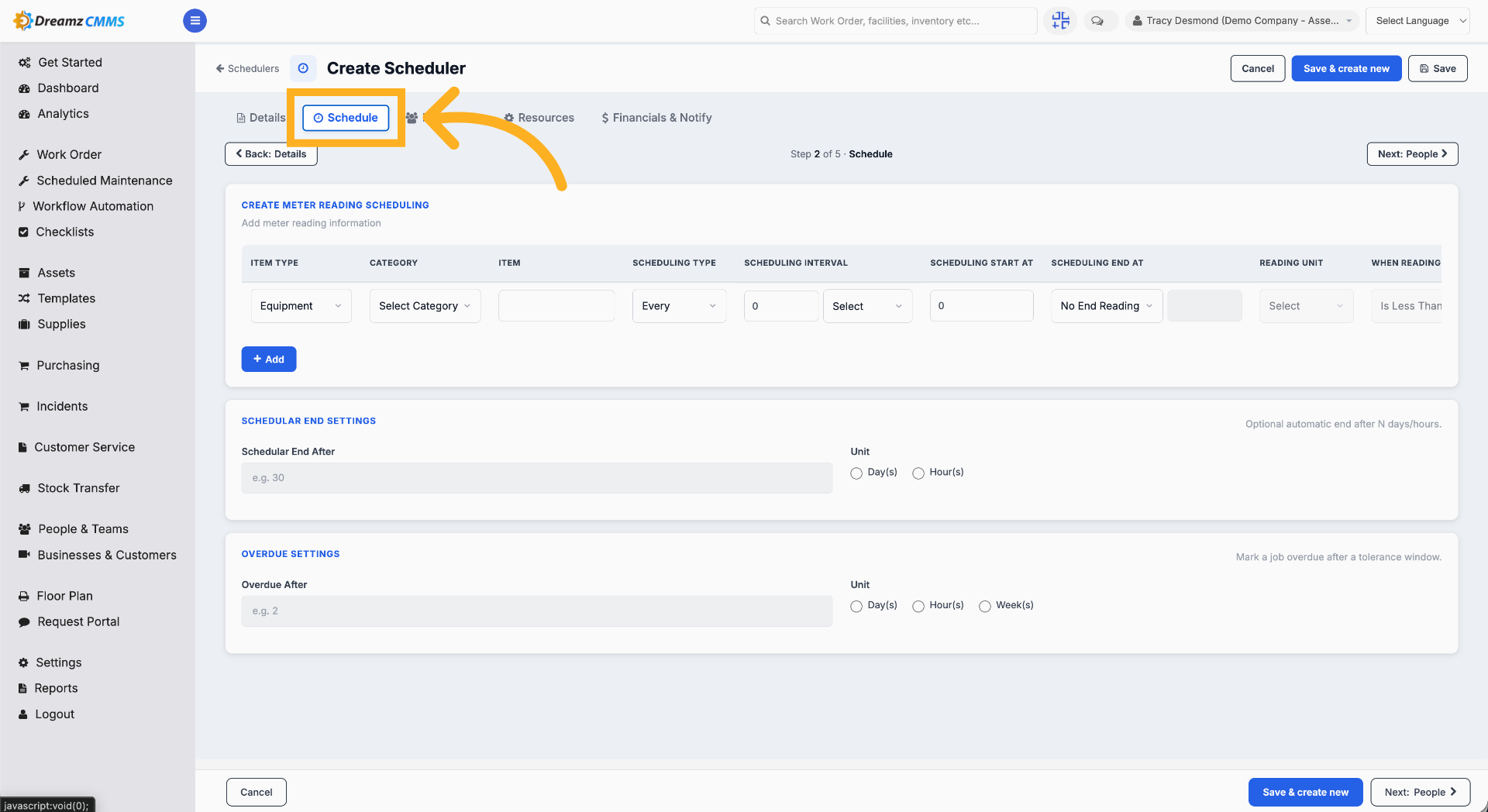
Task: Click the Stock Transfer truck icon
Action: click(24, 488)
